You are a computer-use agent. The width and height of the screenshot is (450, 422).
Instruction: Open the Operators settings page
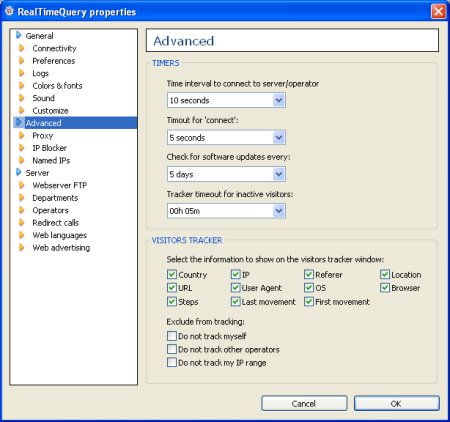(50, 210)
